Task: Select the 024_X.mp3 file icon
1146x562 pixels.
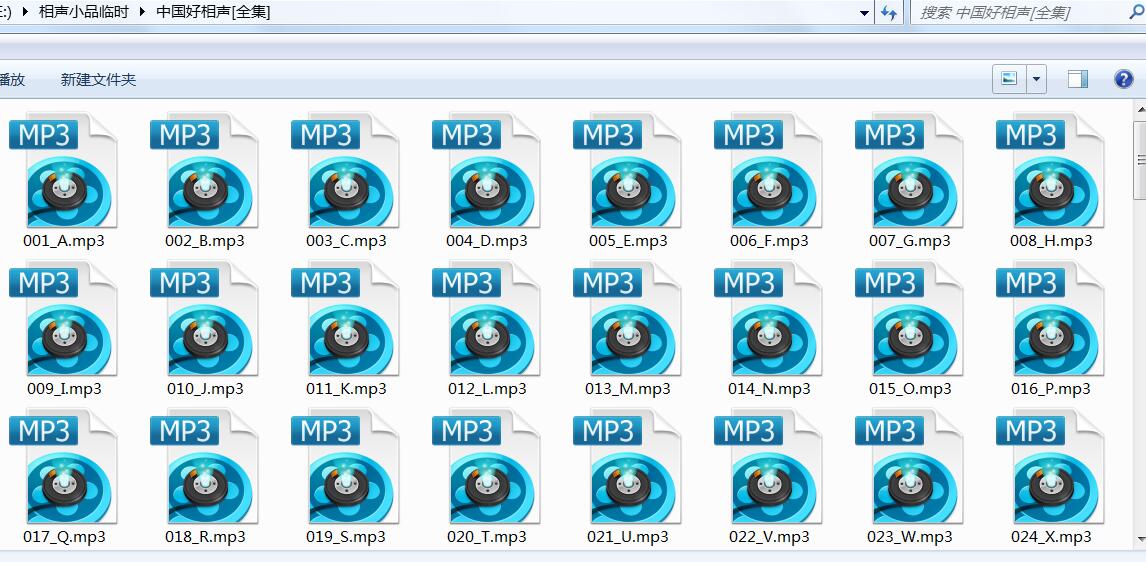Action: coord(1051,467)
